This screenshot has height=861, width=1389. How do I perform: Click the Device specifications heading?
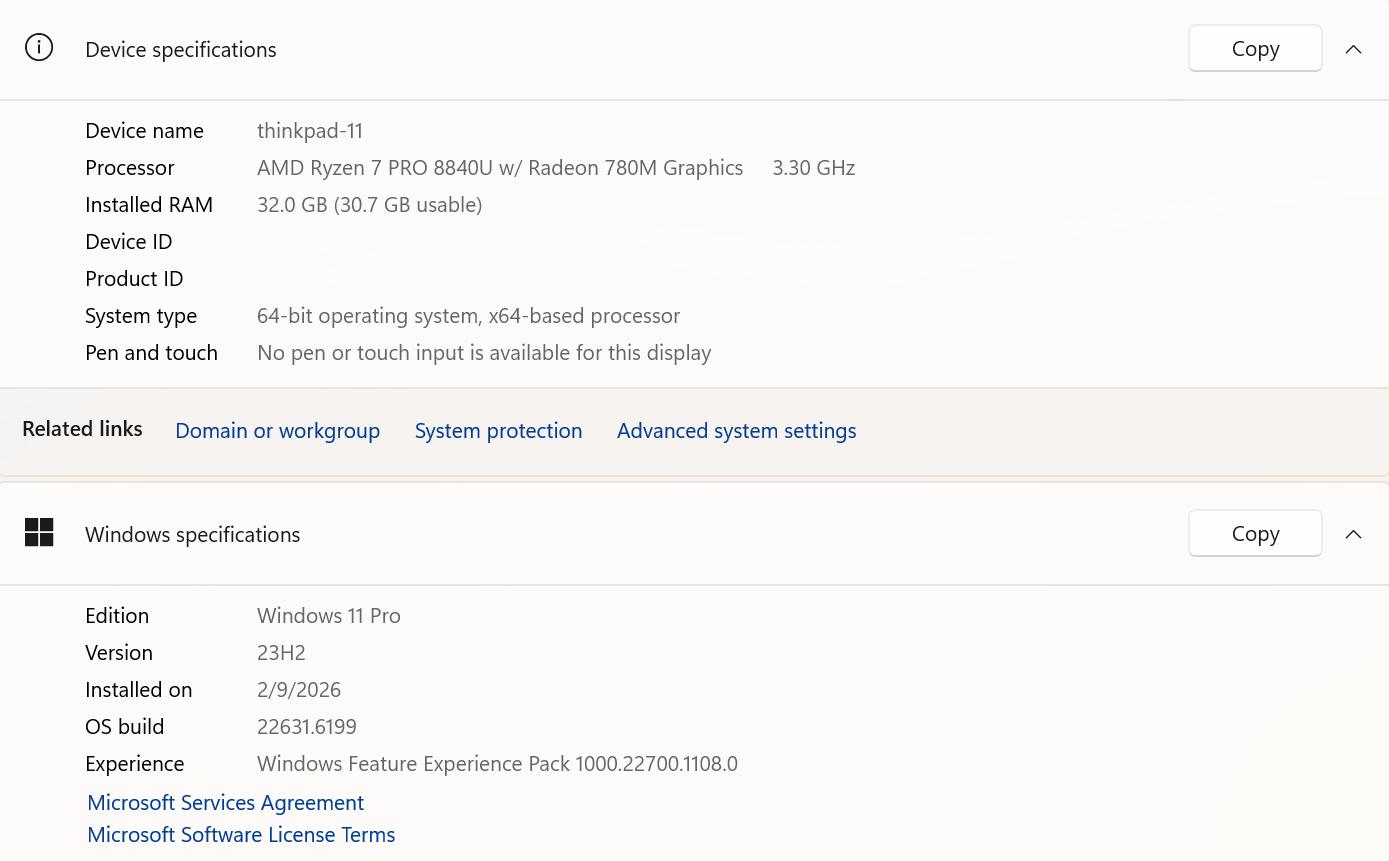(x=181, y=49)
